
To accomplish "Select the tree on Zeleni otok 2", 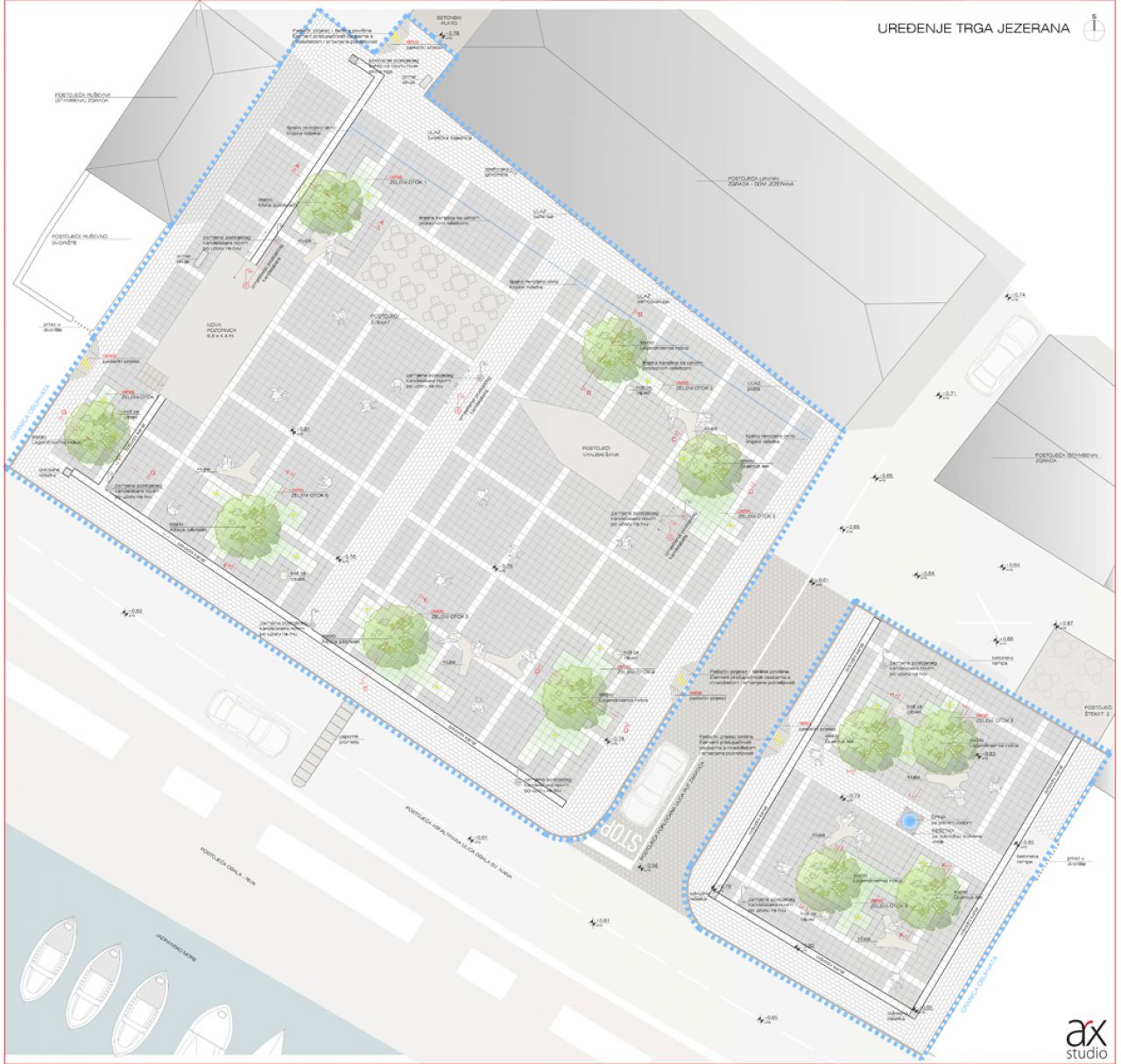I will point(617,349).
